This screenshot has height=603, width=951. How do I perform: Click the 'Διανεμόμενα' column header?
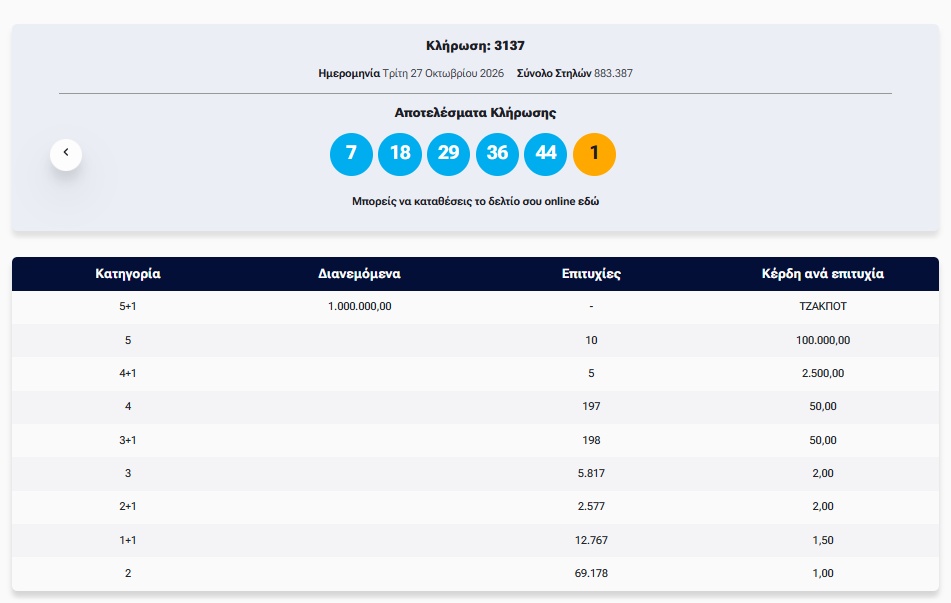(360, 274)
